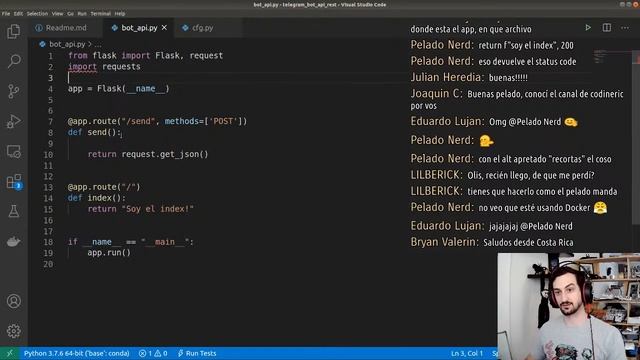Image resolution: width=640 pixels, height=360 pixels.
Task: Open the Help menu
Action: 120,13
